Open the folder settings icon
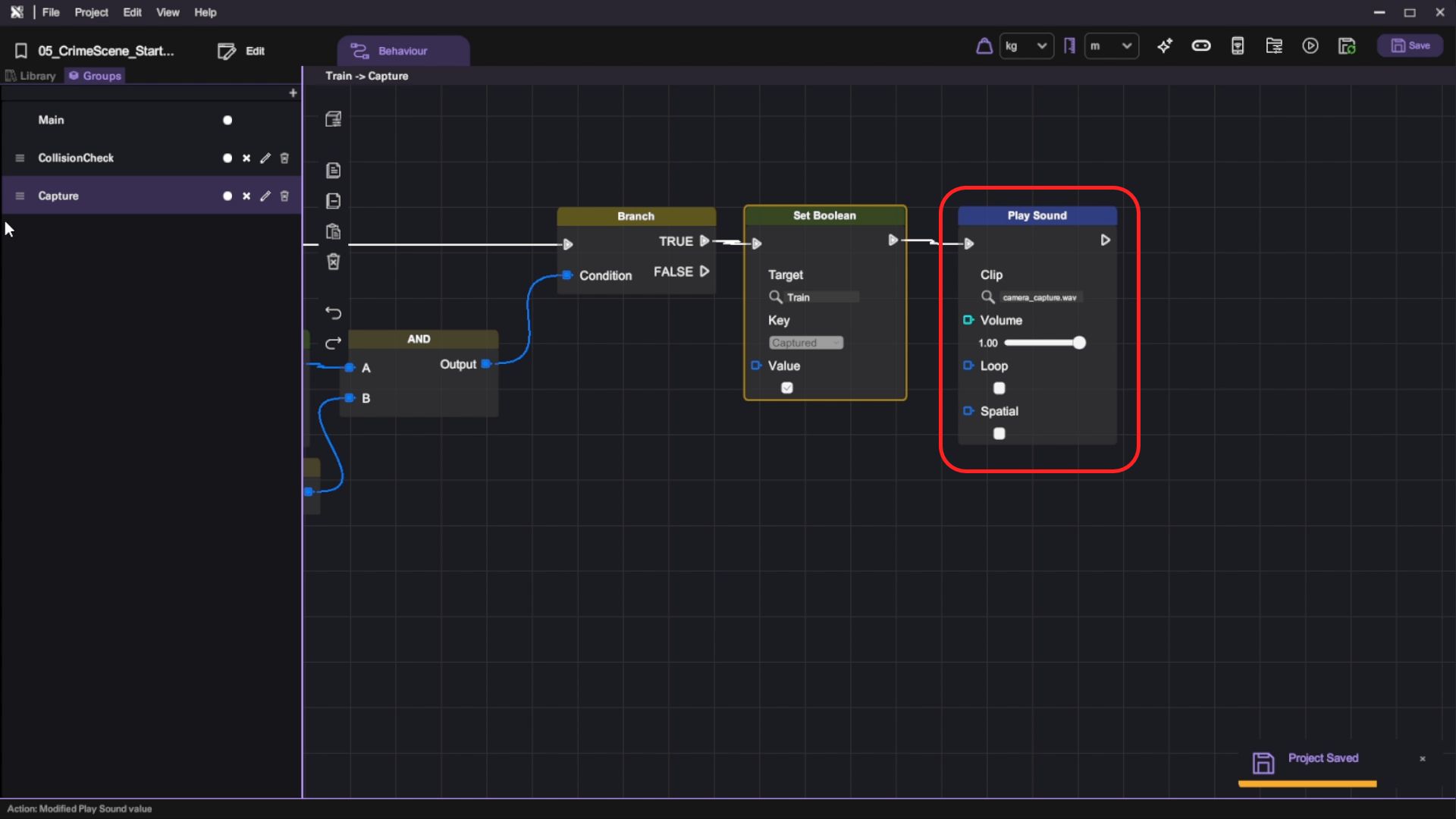This screenshot has width=1456, height=819. point(1274,46)
